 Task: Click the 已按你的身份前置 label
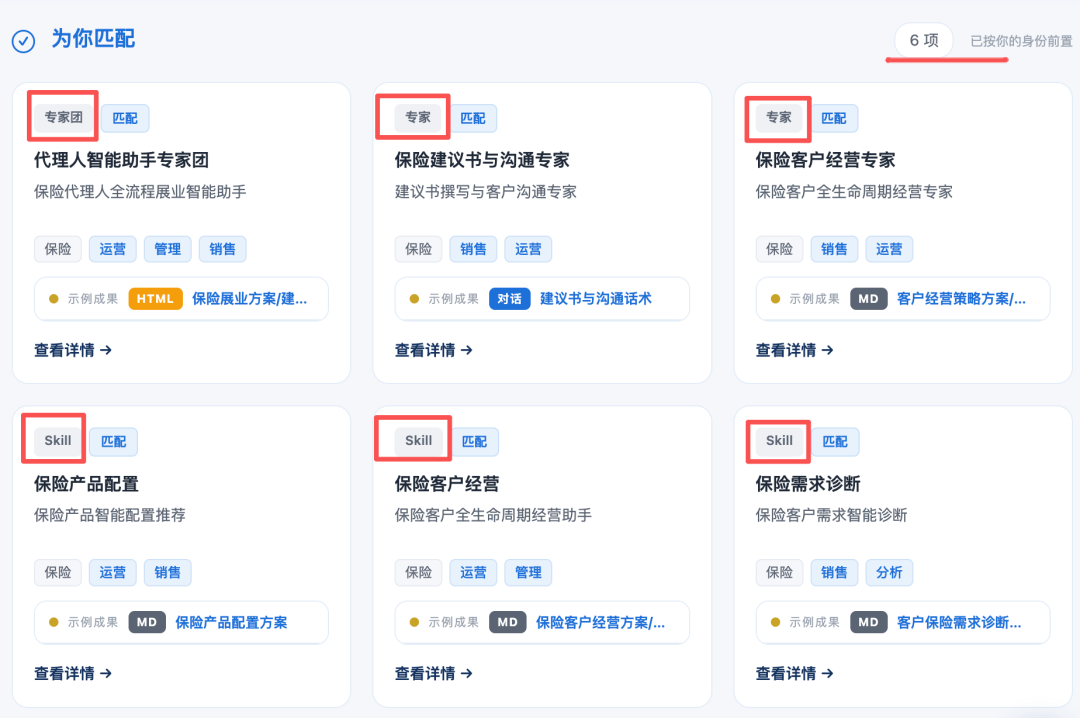pyautogui.click(x=1021, y=41)
